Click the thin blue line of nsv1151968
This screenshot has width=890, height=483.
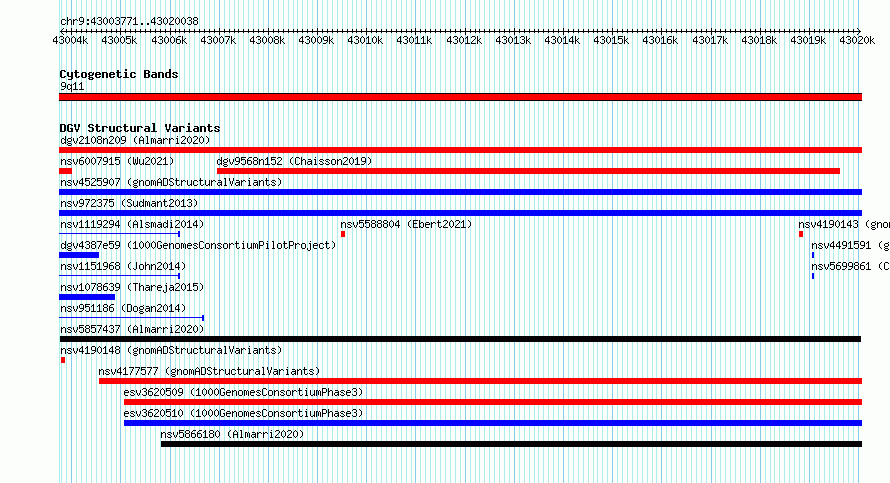pos(119,276)
